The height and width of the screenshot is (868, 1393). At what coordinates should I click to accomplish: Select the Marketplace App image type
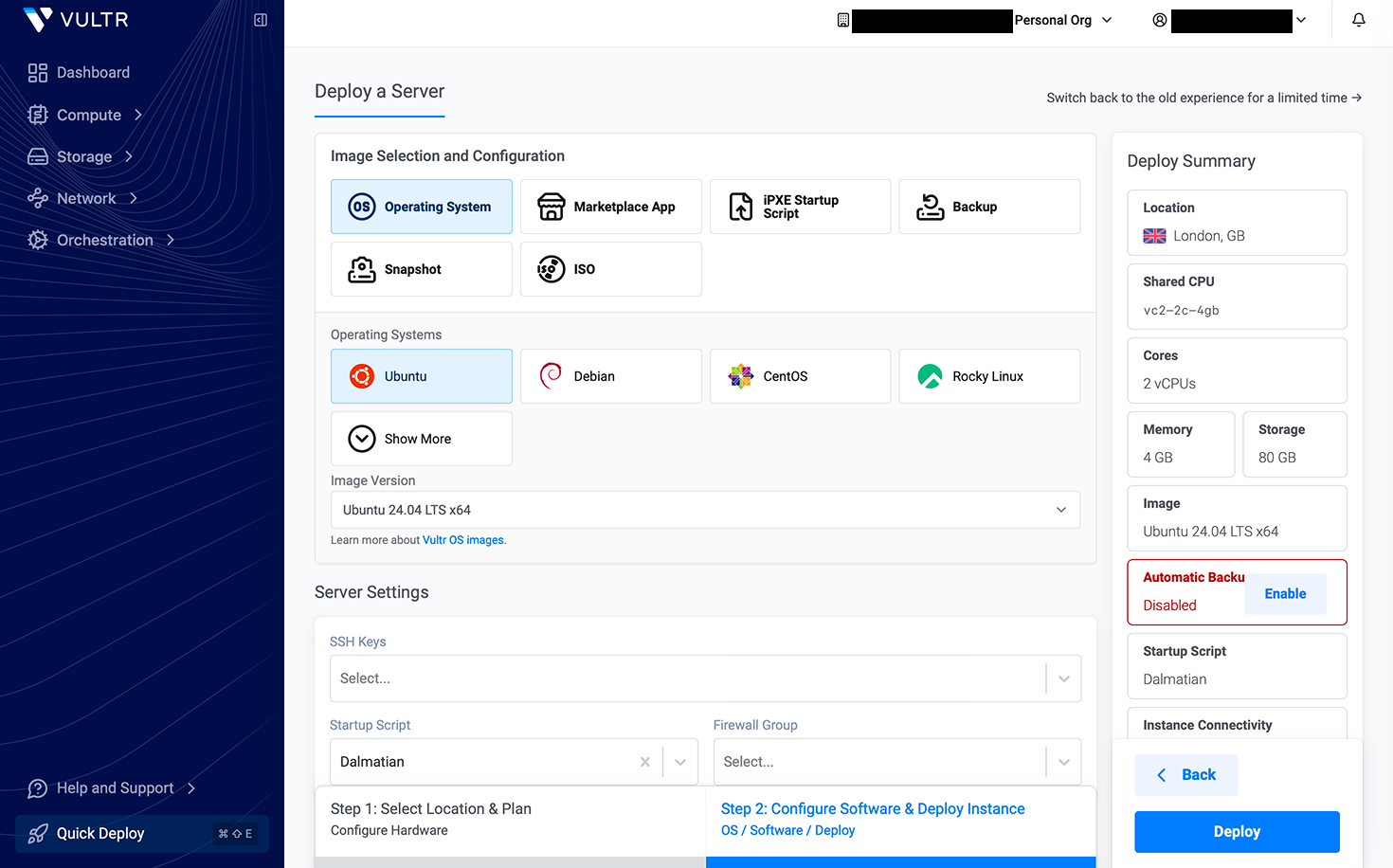[611, 207]
